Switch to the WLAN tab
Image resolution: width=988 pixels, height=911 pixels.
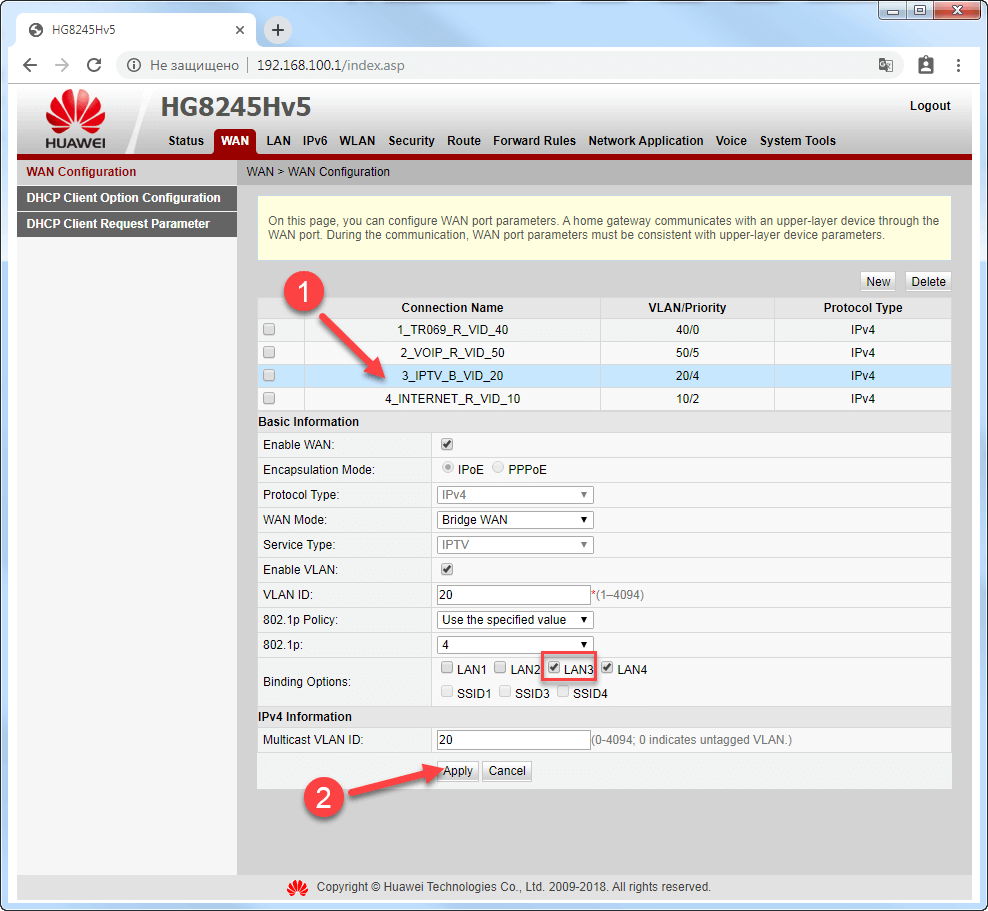tap(357, 141)
